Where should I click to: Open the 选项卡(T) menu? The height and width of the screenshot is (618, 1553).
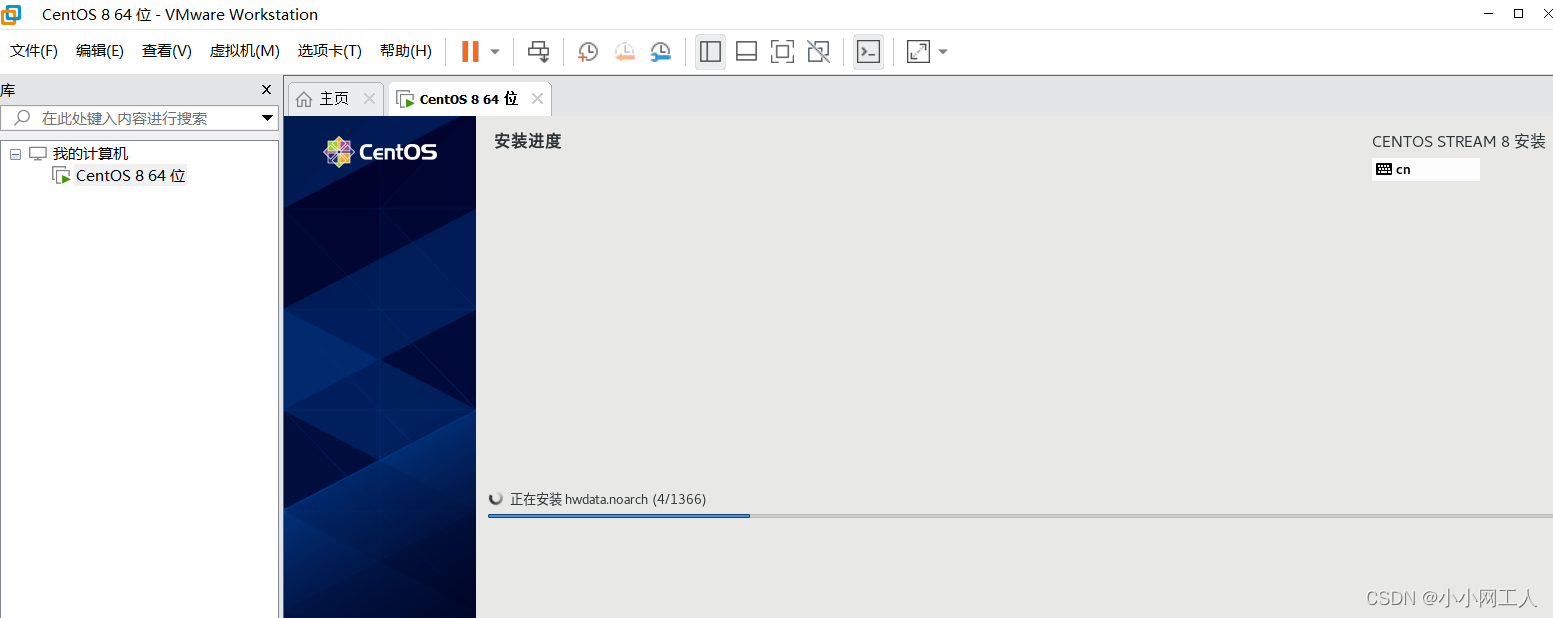(x=329, y=51)
